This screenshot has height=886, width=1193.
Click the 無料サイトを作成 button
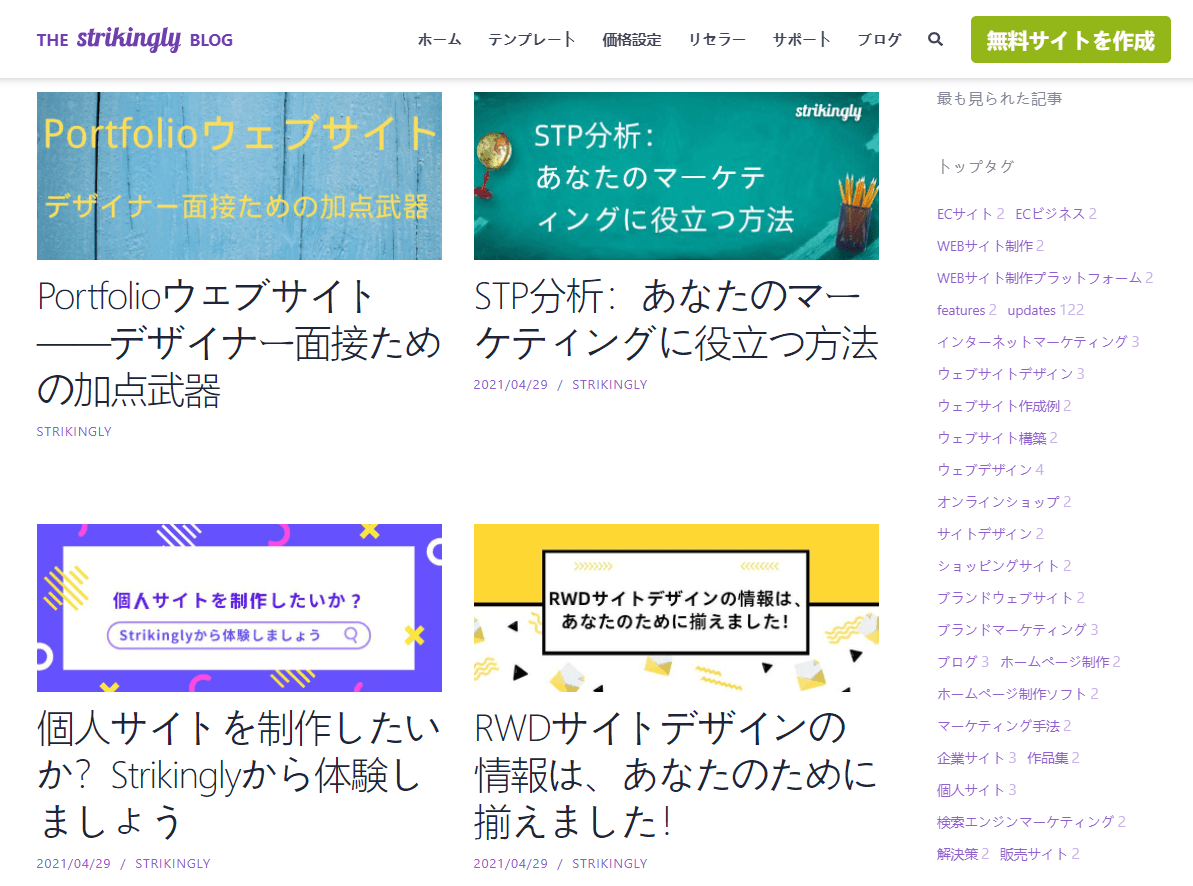tap(1070, 40)
